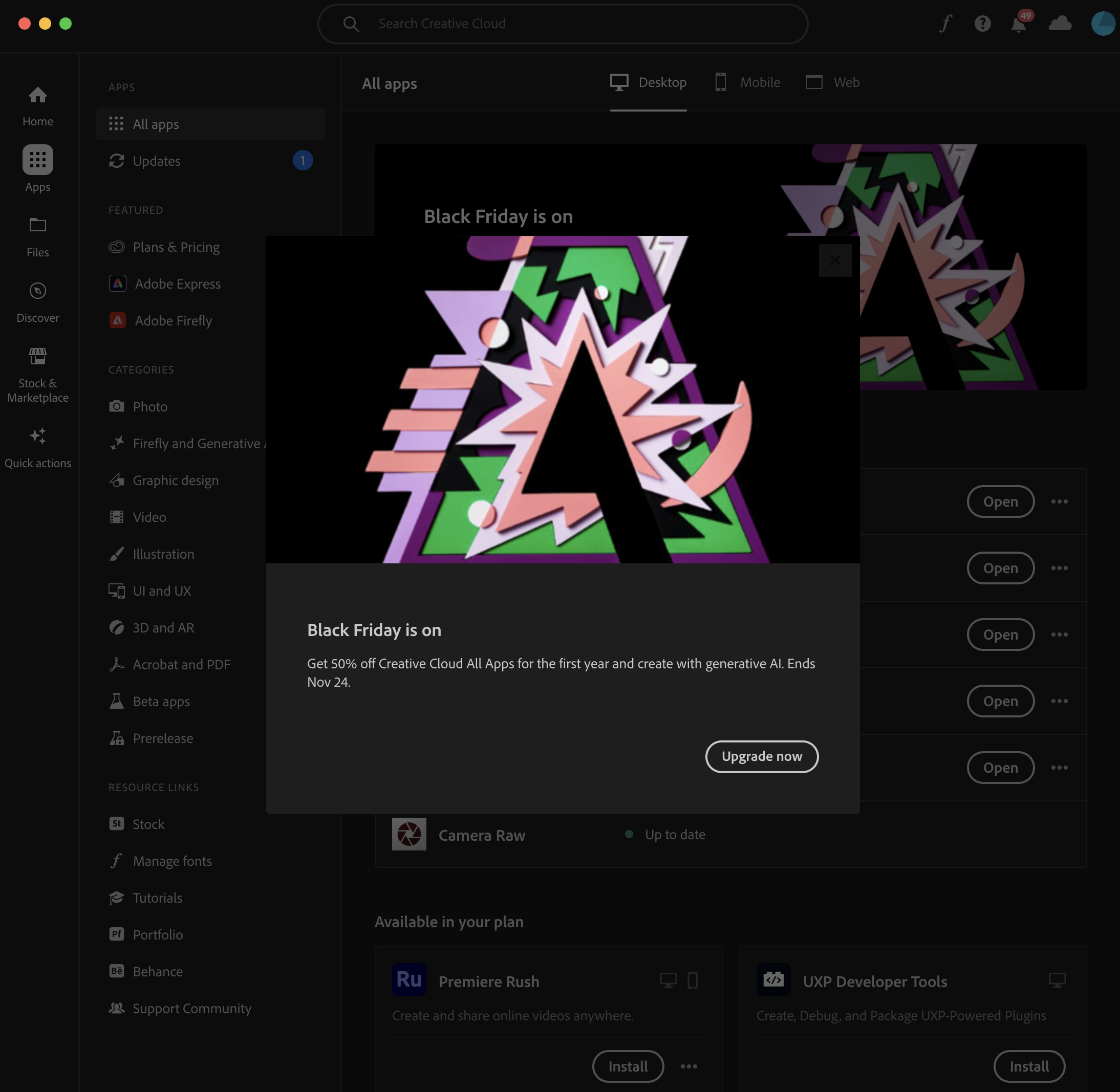This screenshot has height=1092, width=1120.
Task: Open more options beside the topmost Open button
Action: point(1059,501)
